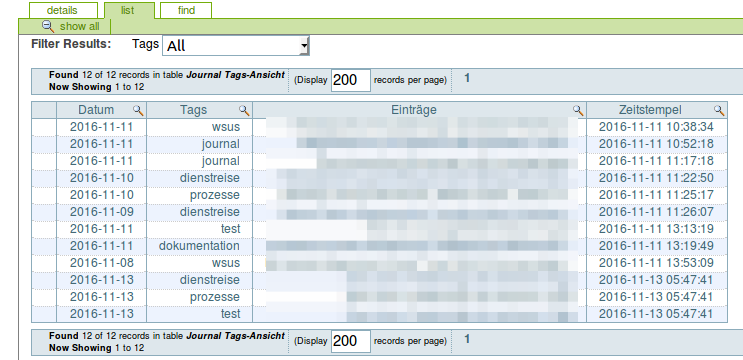Sort by the Zeitstempel column header
The height and width of the screenshot is (360, 743).
(x=650, y=110)
